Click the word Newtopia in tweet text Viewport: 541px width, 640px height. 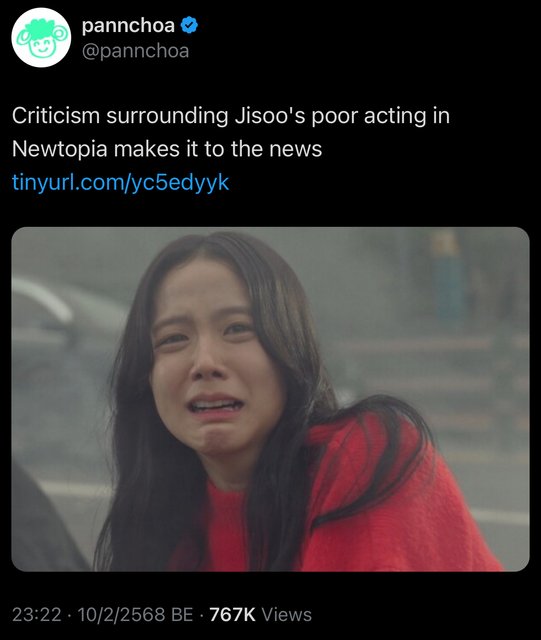60,149
